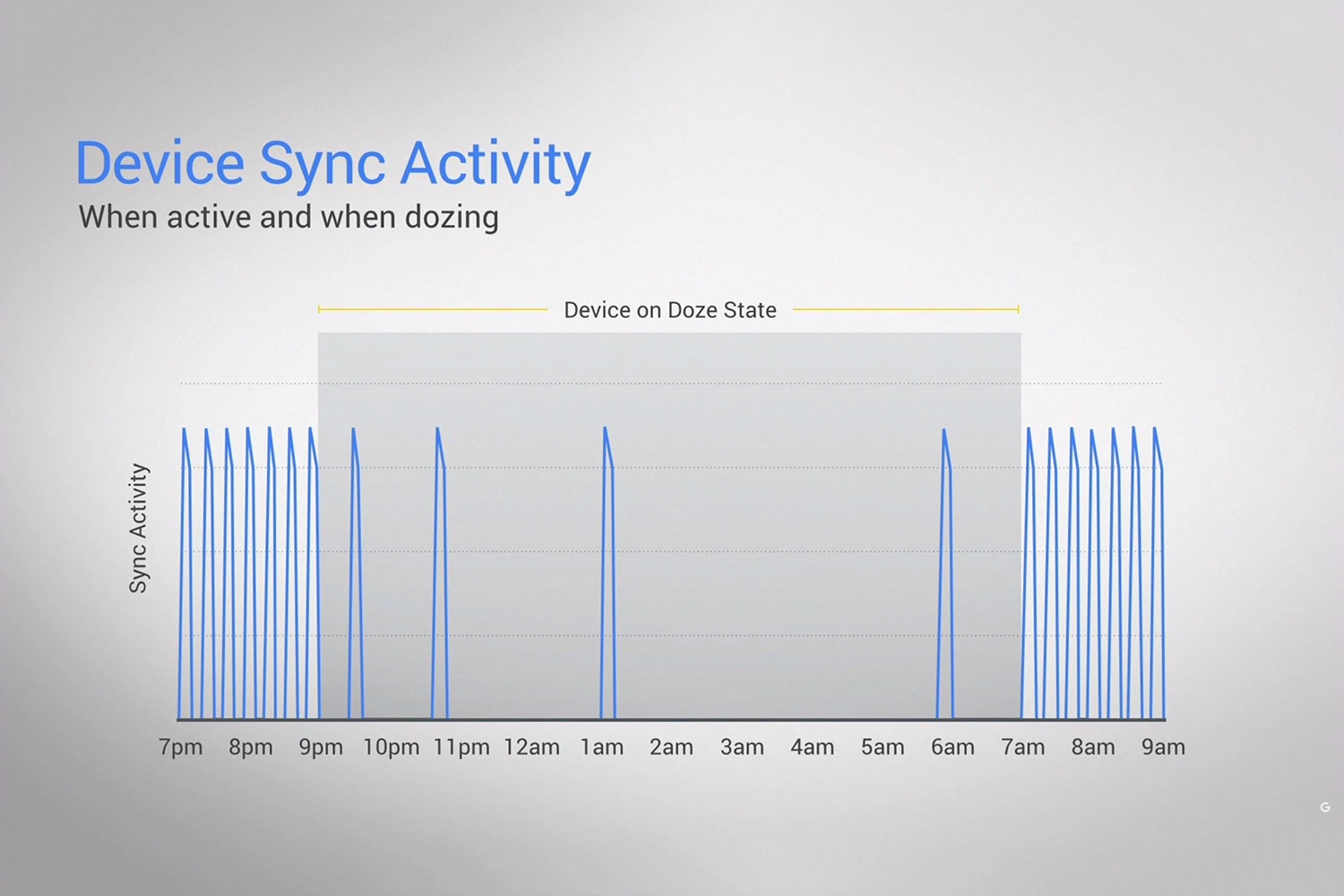Click the 4am time axis label
This screenshot has width=1344, height=896.
(x=812, y=747)
